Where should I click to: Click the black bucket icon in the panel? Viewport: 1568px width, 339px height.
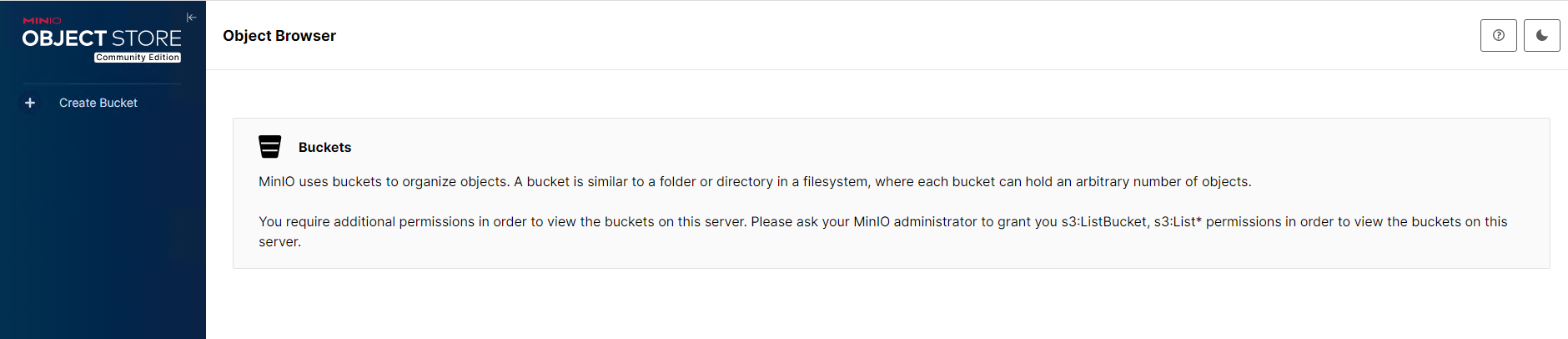point(270,147)
